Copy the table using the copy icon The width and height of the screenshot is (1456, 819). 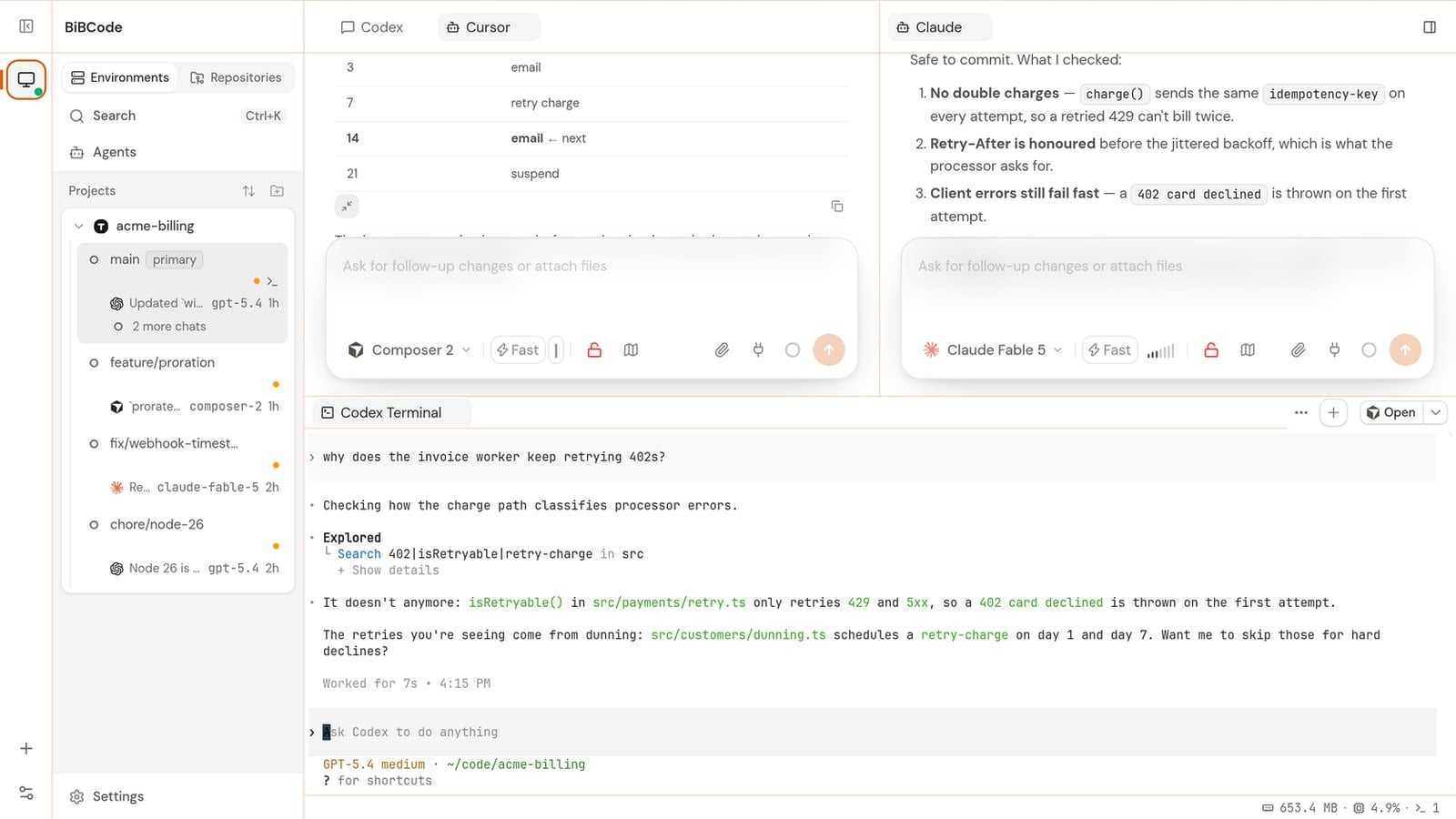[x=837, y=207]
